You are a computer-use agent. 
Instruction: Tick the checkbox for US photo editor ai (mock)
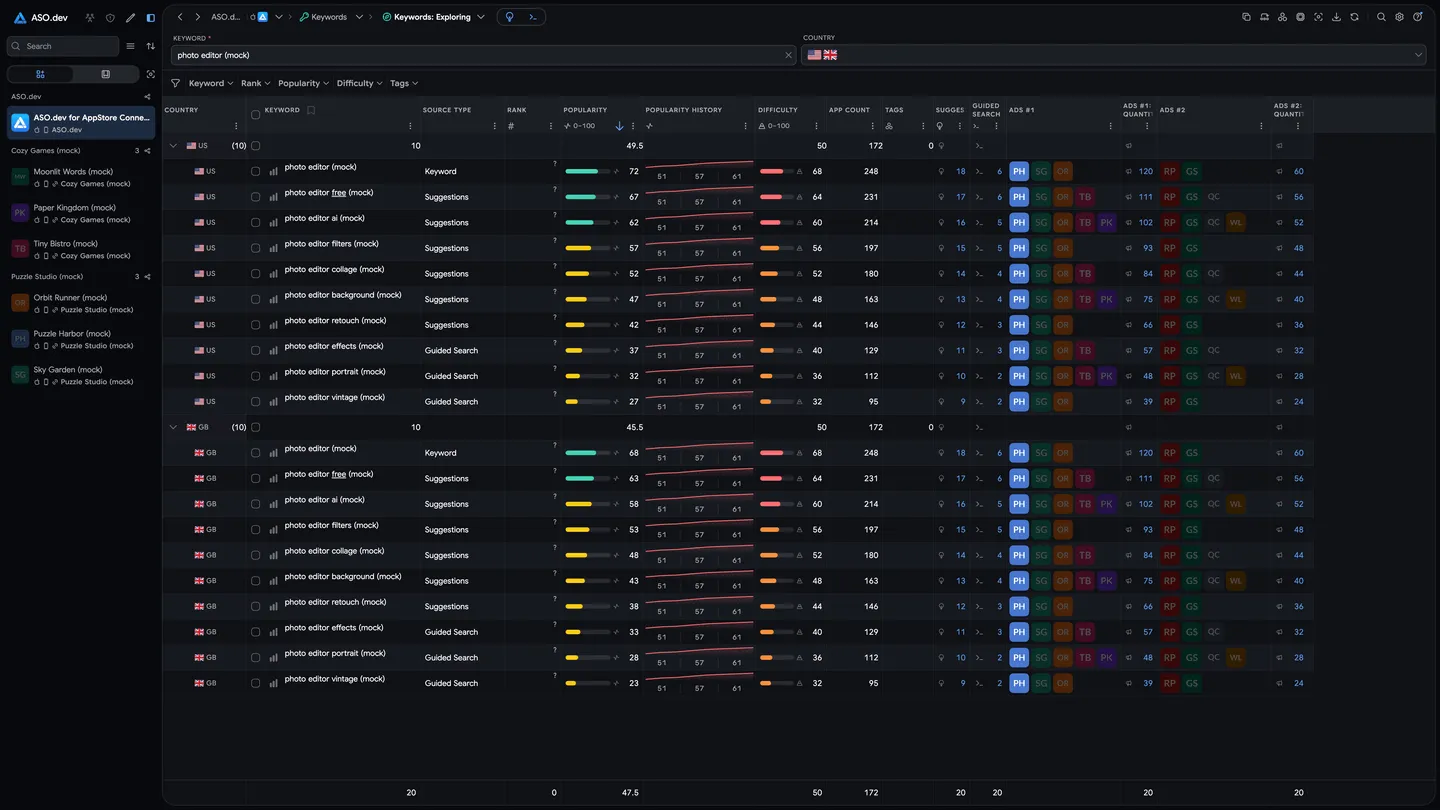click(x=255, y=223)
